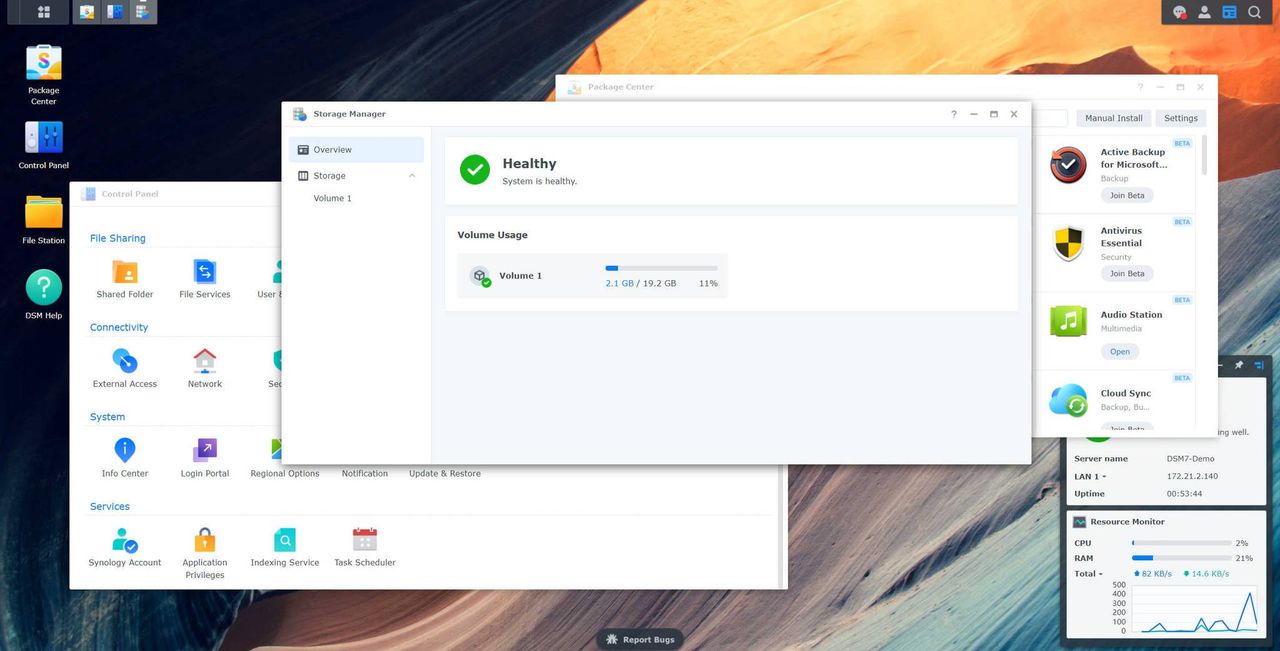Pin the widget panel with the pin icon
The image size is (1280, 651).
pyautogui.click(x=1239, y=365)
